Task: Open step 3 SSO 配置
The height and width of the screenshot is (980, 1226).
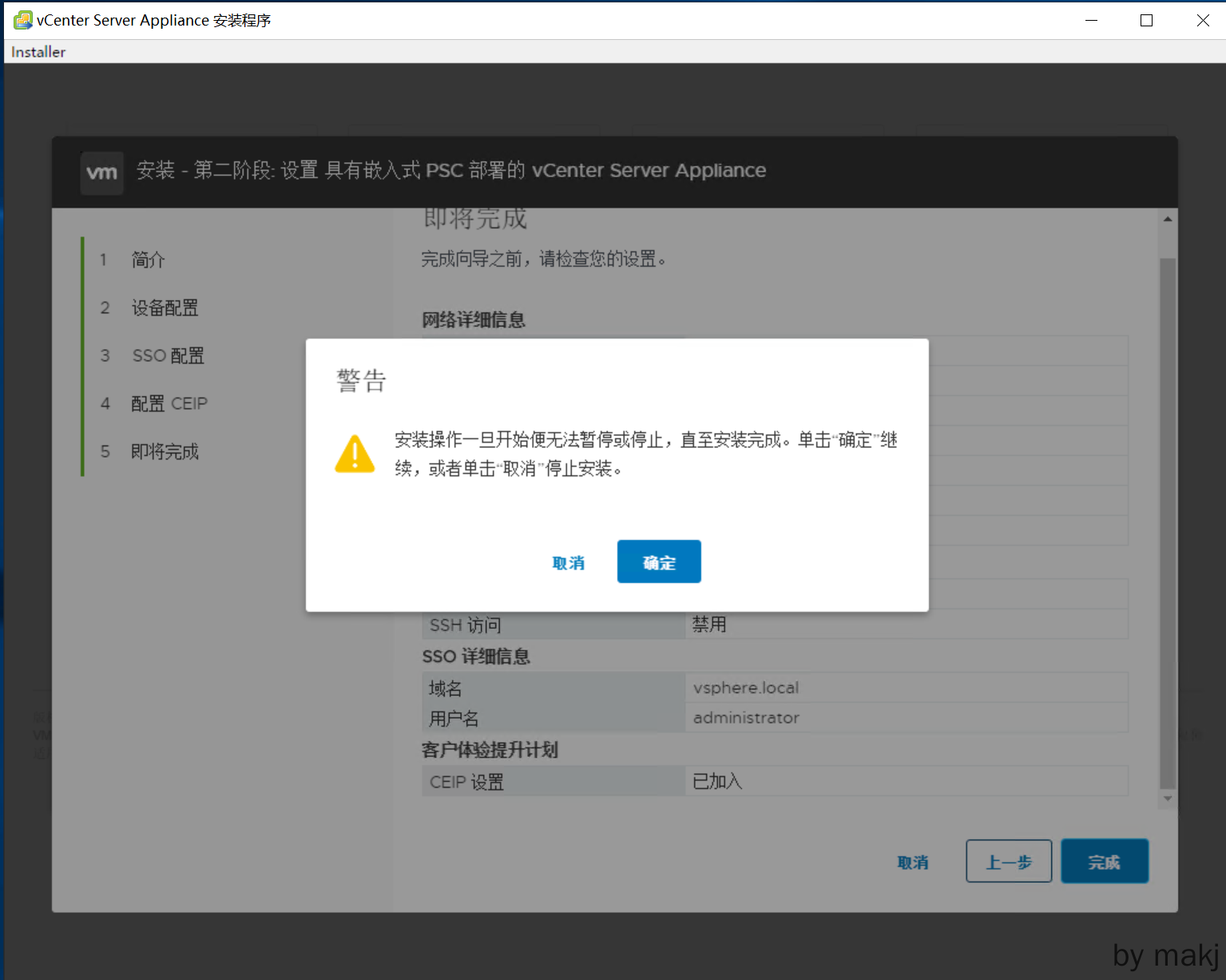Action: click(168, 355)
